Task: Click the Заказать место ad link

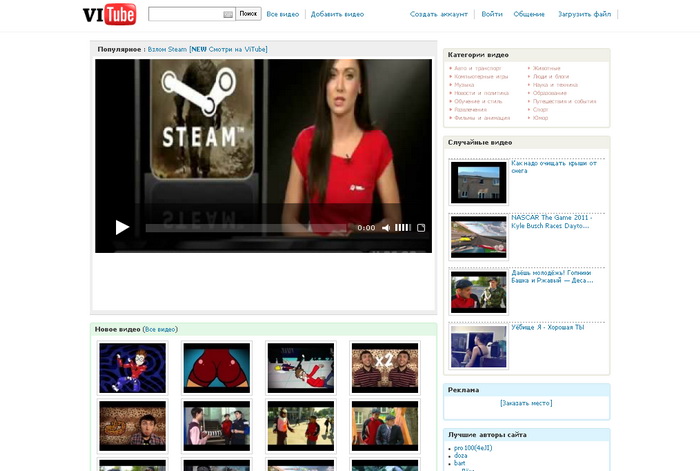Action: point(526,403)
